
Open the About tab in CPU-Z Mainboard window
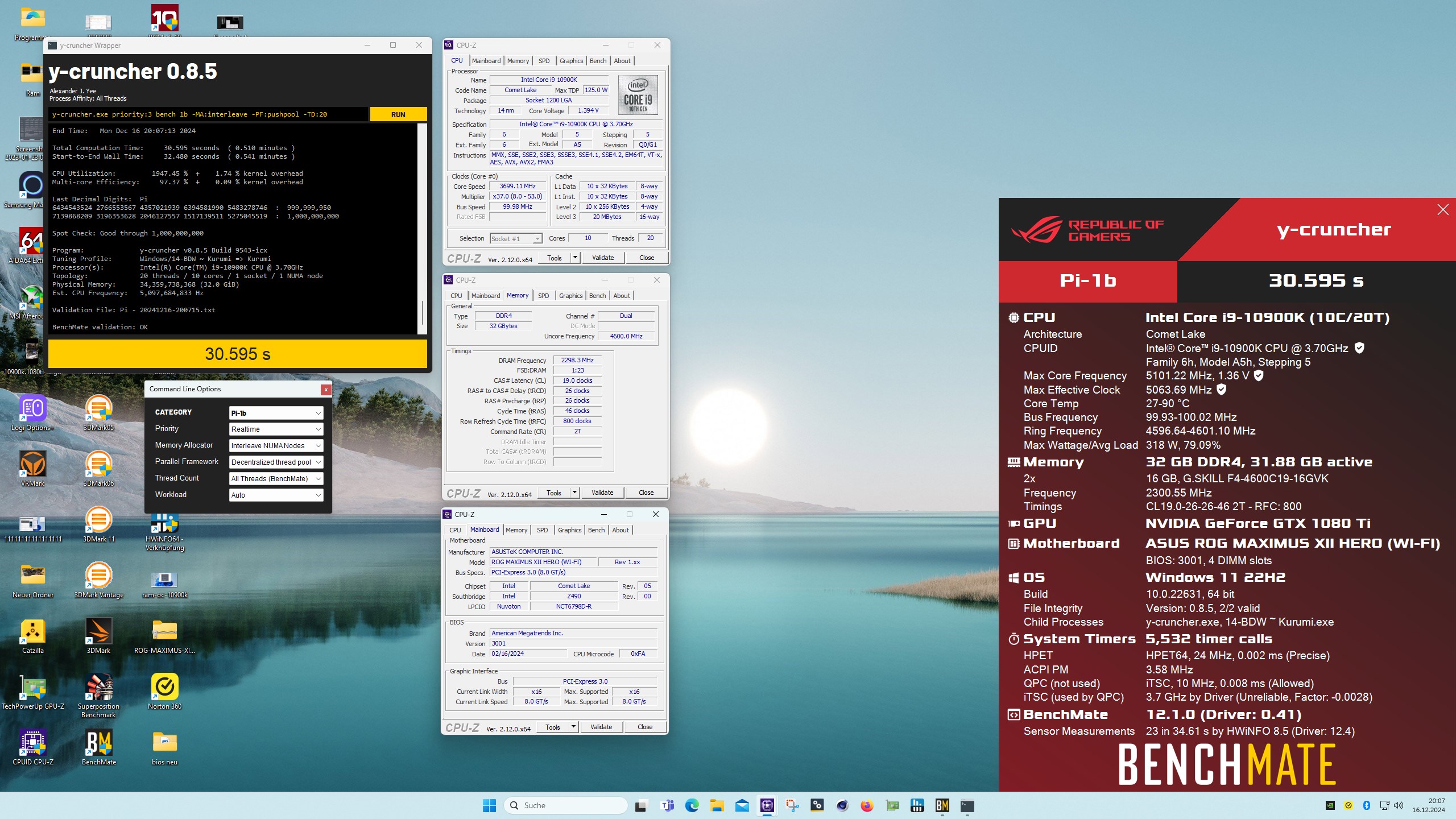click(621, 530)
